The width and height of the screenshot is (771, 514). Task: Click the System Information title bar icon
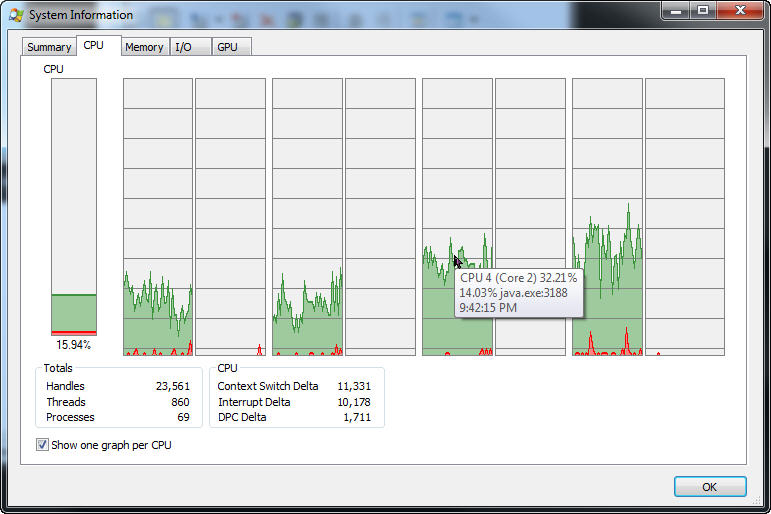pos(16,15)
